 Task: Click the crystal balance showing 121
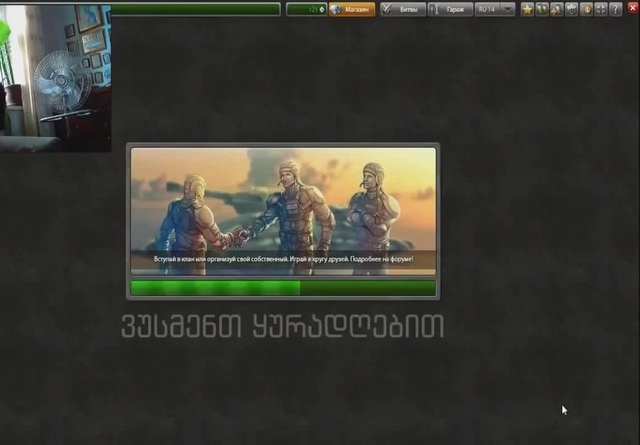tap(307, 9)
